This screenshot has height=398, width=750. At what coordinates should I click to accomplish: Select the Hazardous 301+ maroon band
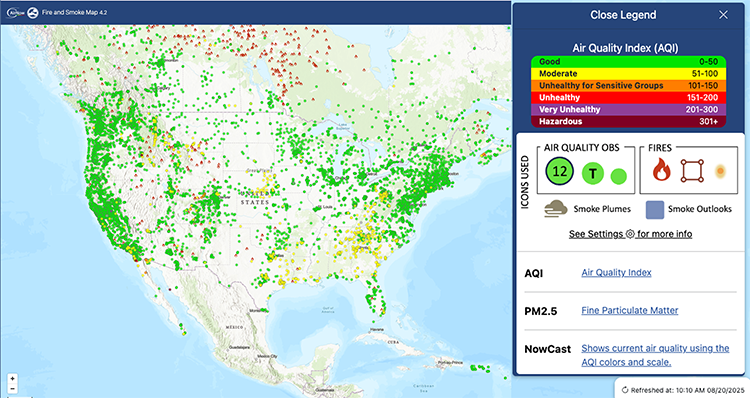coord(629,122)
